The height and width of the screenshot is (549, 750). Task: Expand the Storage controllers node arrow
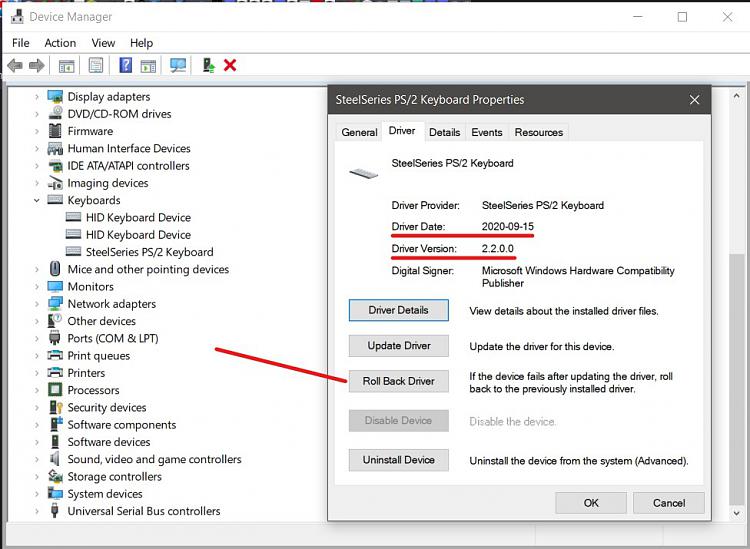point(37,476)
